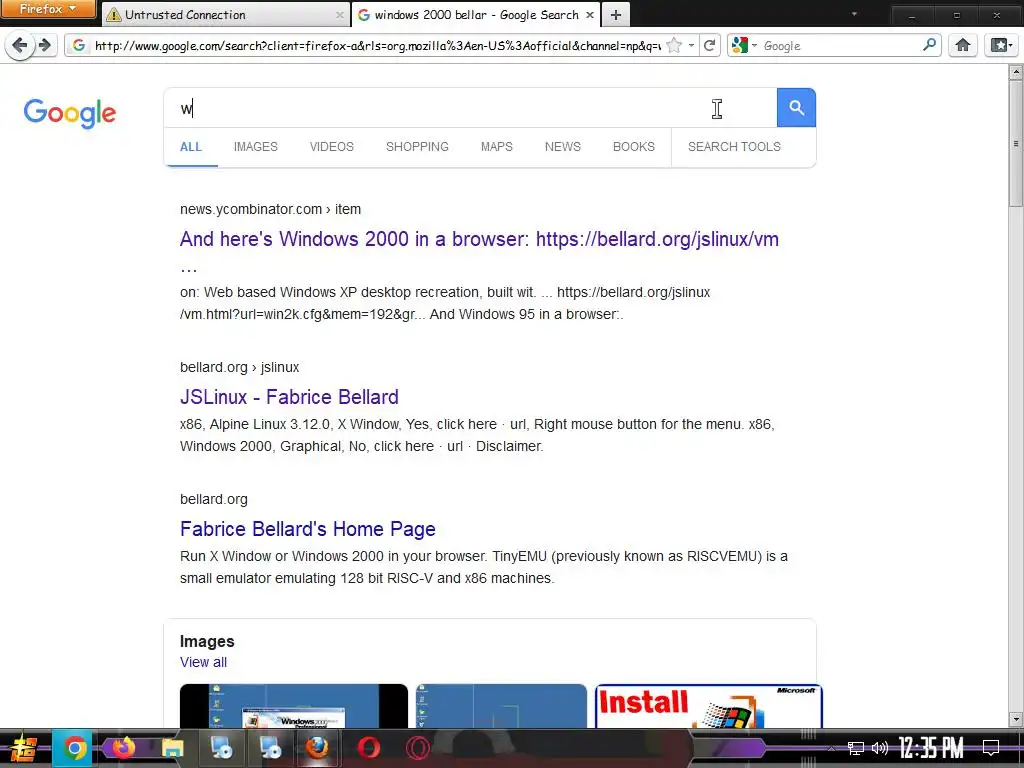Open the outlined Opera taskbar icon
The height and width of the screenshot is (768, 1024).
point(417,748)
